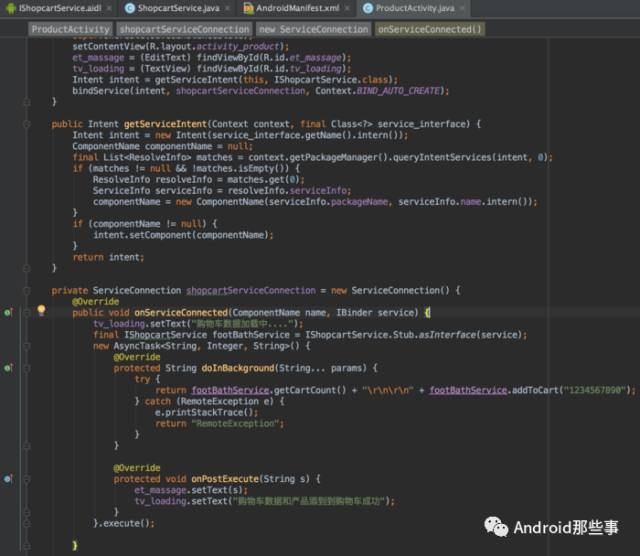This screenshot has width=640, height=556.
Task: Click the "RemoteException" string literal
Action: (x=235, y=424)
